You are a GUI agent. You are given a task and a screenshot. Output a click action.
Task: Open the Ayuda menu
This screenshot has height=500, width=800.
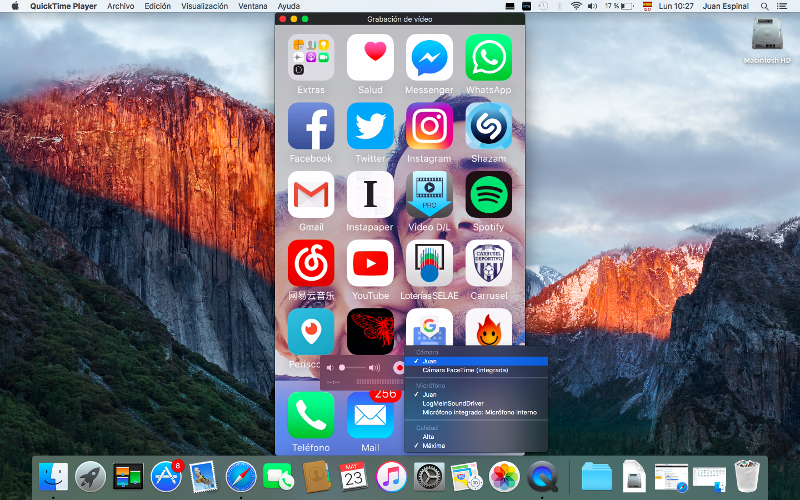coord(288,6)
